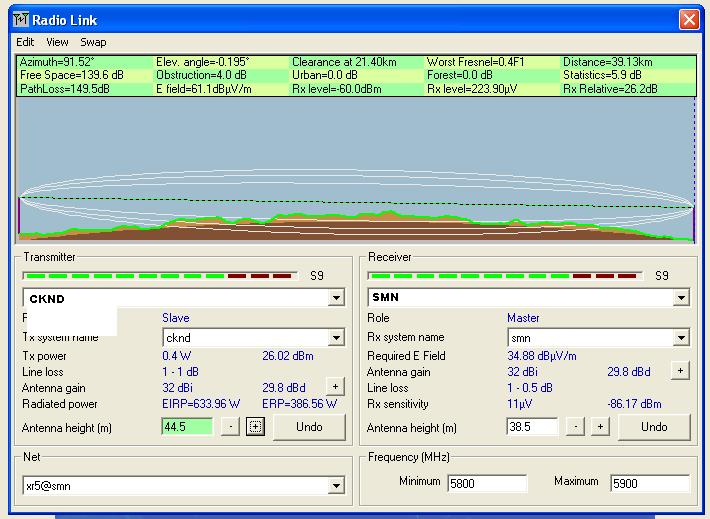Viewport: 710px width, 519px height.
Task: Click the Tx power 26.02 dBm value
Action: (288, 356)
